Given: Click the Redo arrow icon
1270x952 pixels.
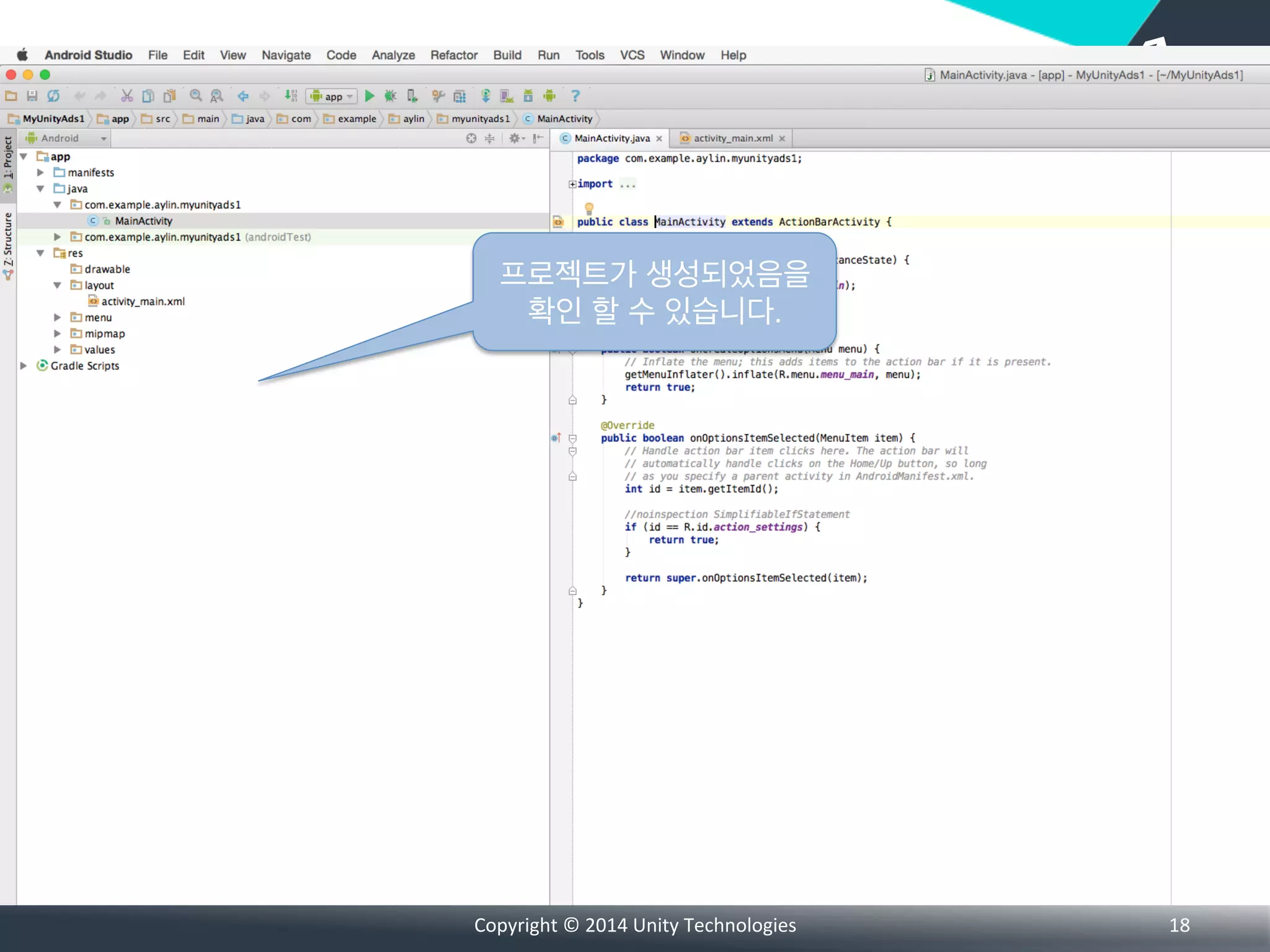Looking at the screenshot, I should tap(100, 96).
